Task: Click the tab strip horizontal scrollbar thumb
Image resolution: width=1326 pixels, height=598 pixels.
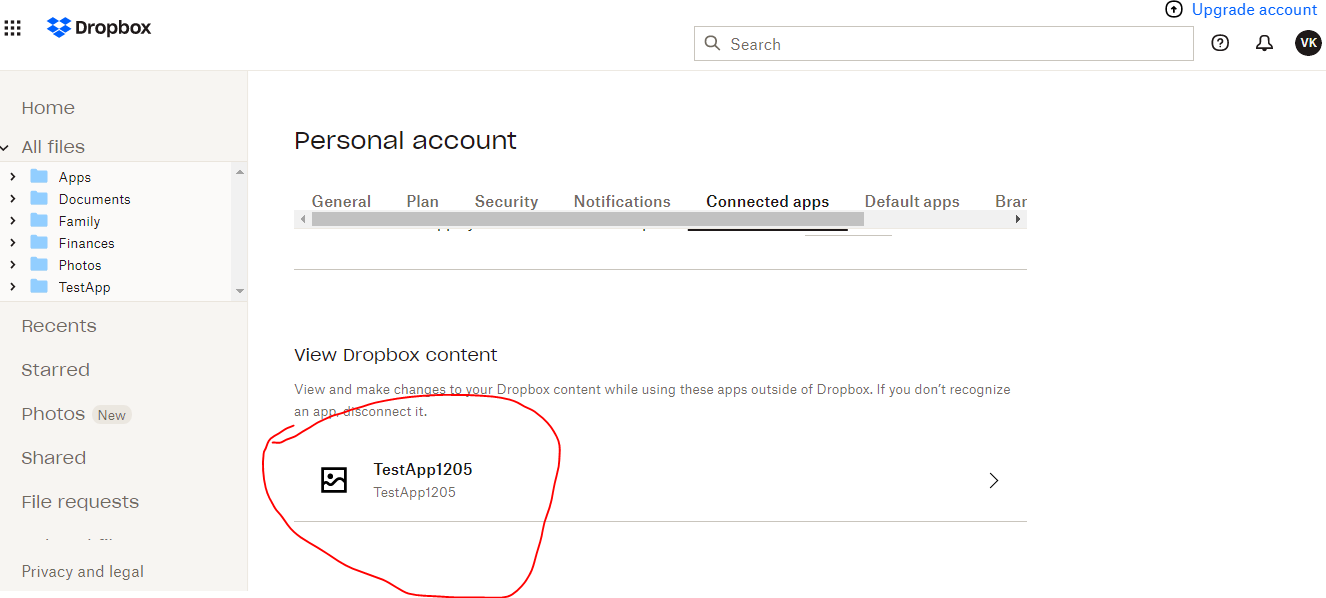Action: pyautogui.click(x=587, y=219)
